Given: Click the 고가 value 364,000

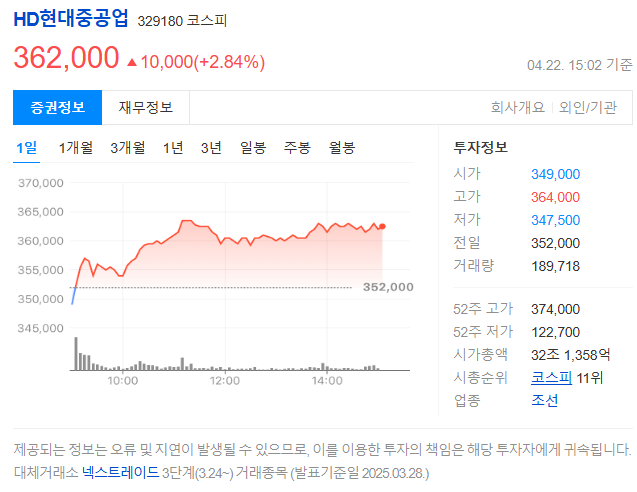Looking at the screenshot, I should (x=555, y=197).
